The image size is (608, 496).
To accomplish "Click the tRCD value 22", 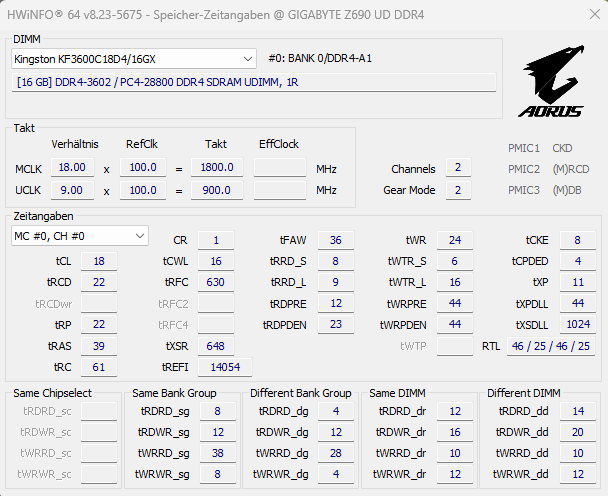I will point(99,282).
